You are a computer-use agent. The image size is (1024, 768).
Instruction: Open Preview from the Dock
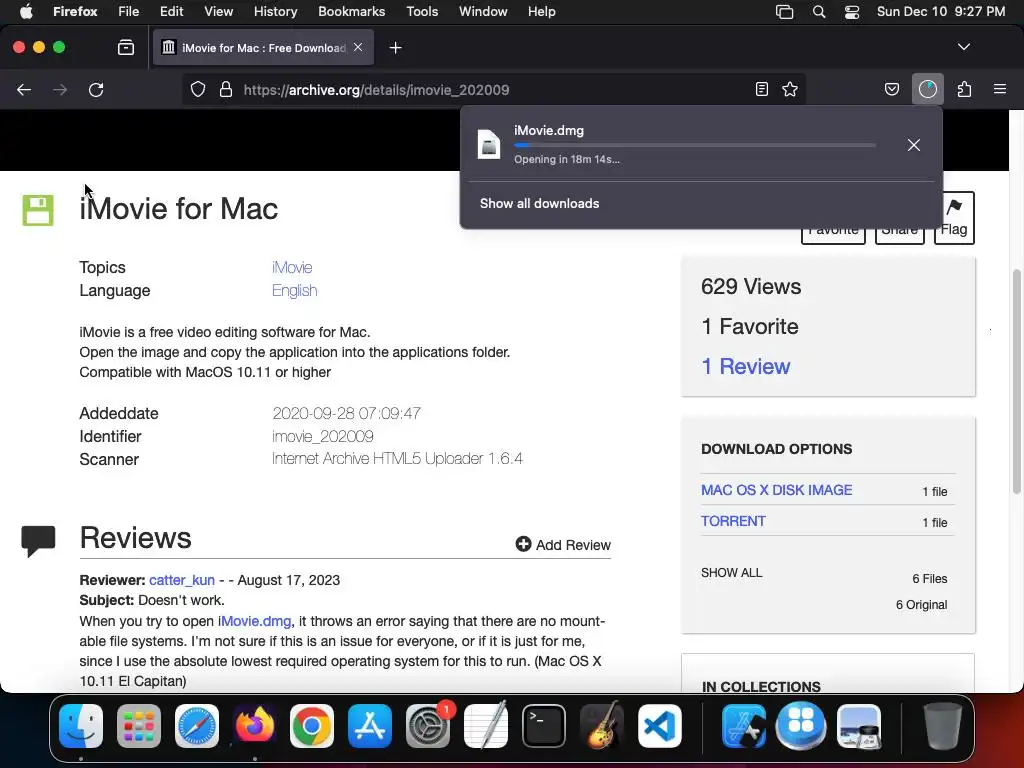click(x=859, y=726)
